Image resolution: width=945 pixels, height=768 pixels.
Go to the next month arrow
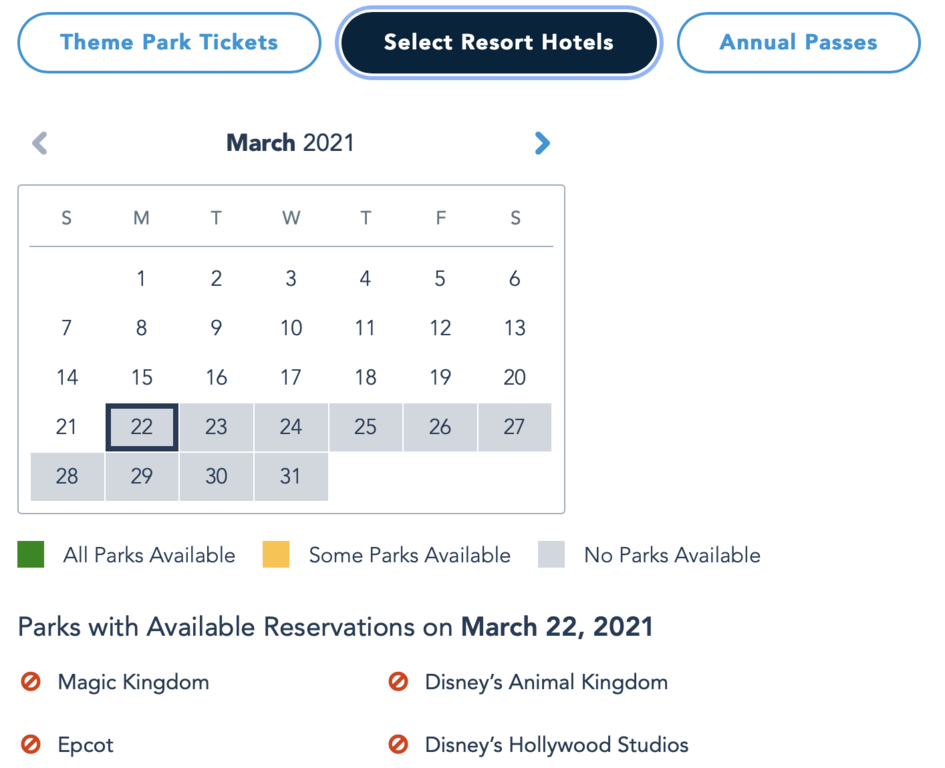tap(542, 143)
